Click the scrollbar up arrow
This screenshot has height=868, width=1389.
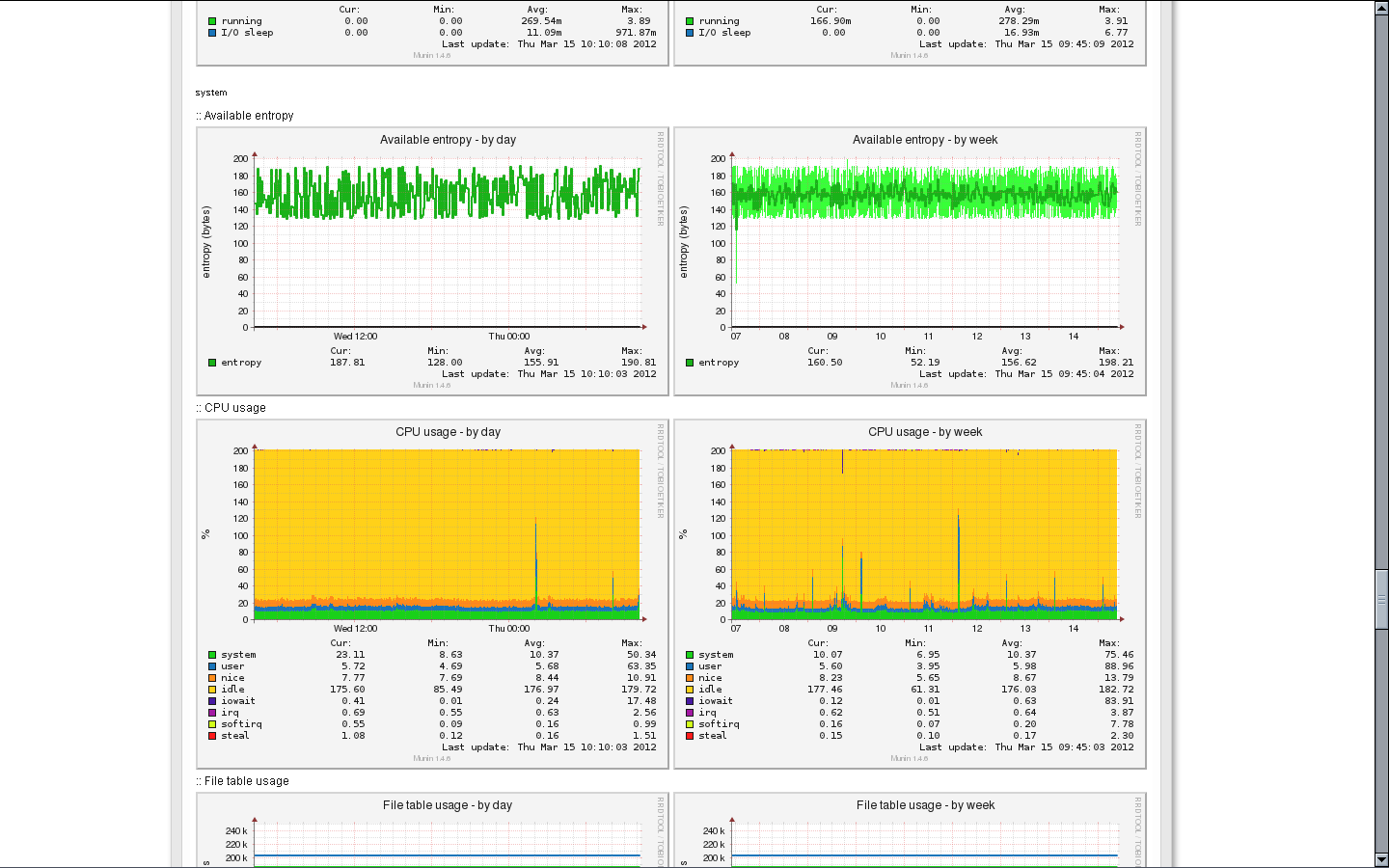[1381, 10]
